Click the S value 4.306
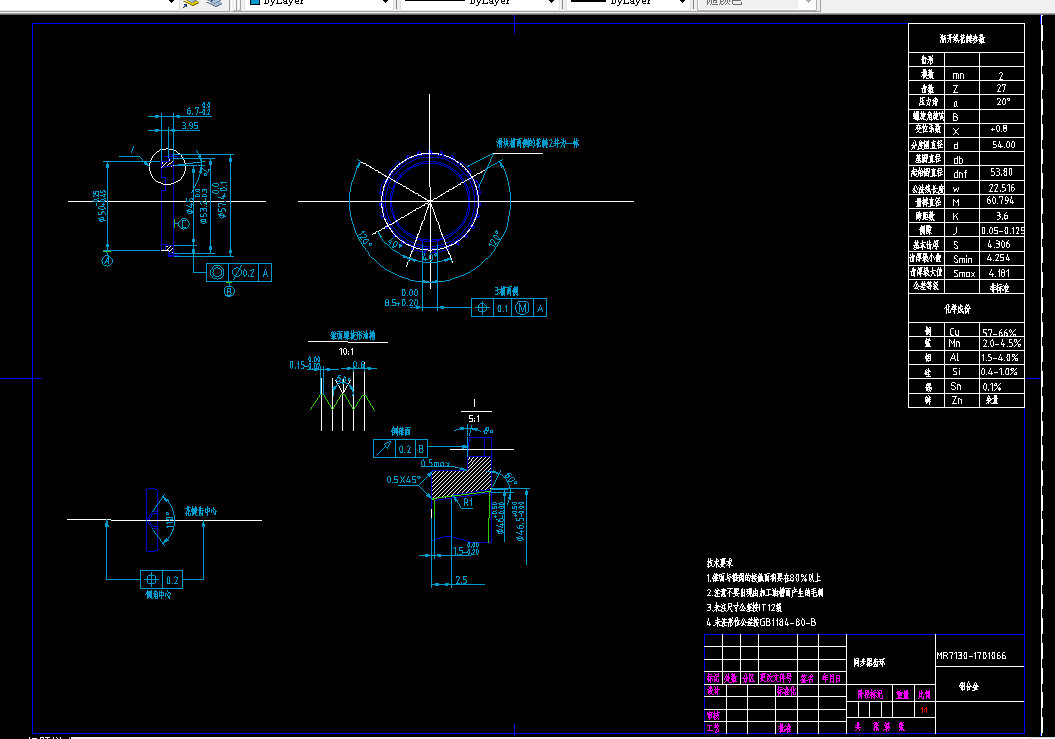1055x739 pixels. pyautogui.click(x=998, y=244)
